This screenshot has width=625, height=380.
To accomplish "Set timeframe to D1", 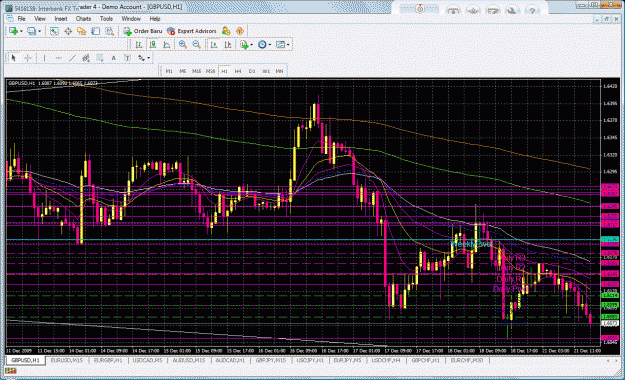I will point(252,71).
